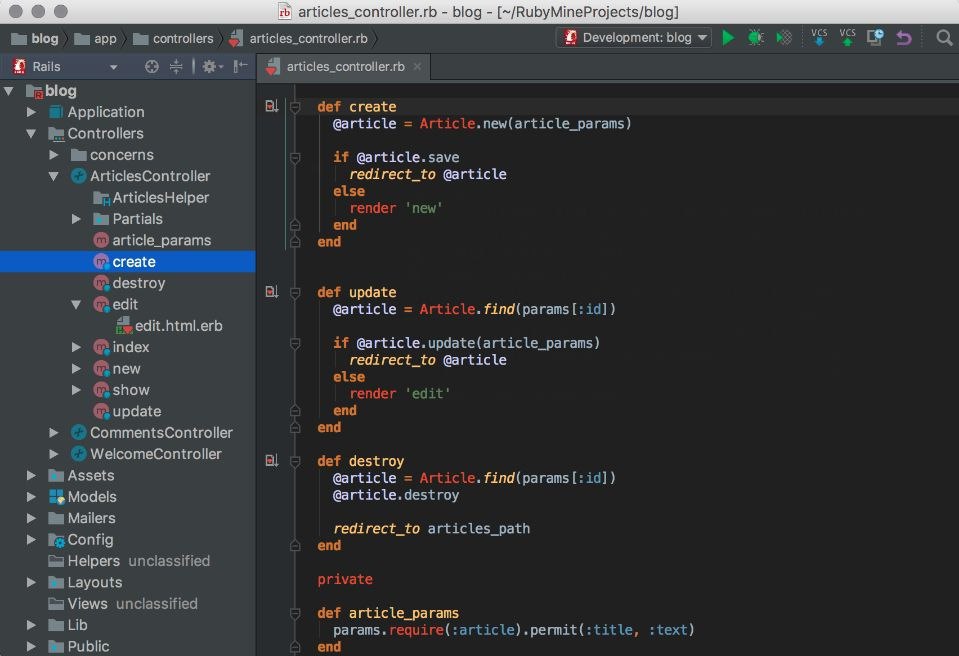Expand the CommentsController node
The width and height of the screenshot is (959, 656).
pos(54,433)
